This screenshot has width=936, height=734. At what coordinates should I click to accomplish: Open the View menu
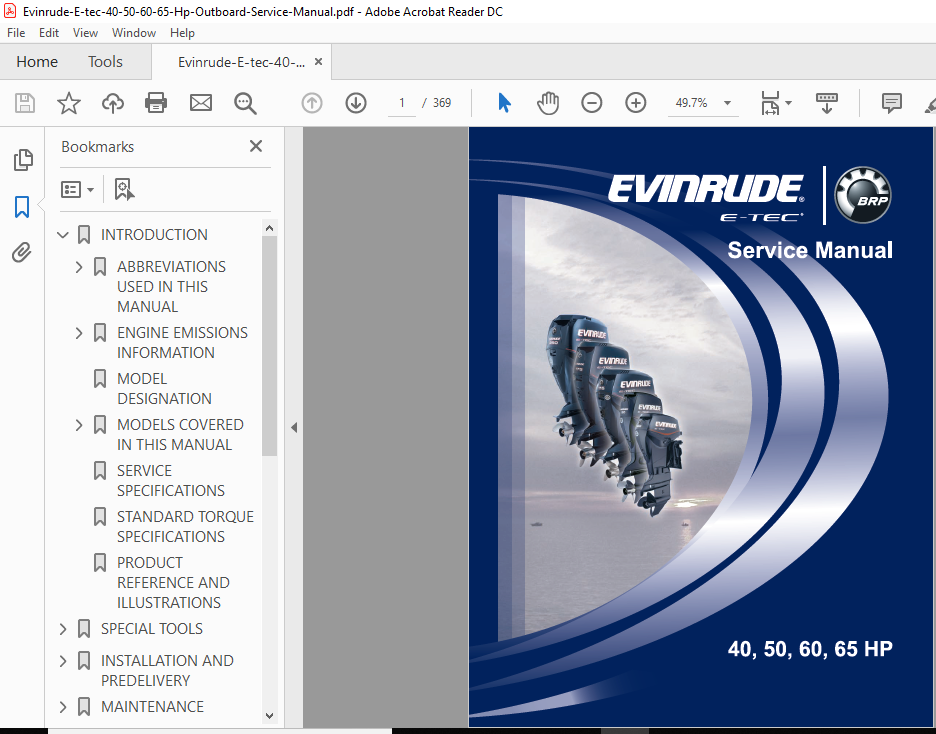pos(85,33)
